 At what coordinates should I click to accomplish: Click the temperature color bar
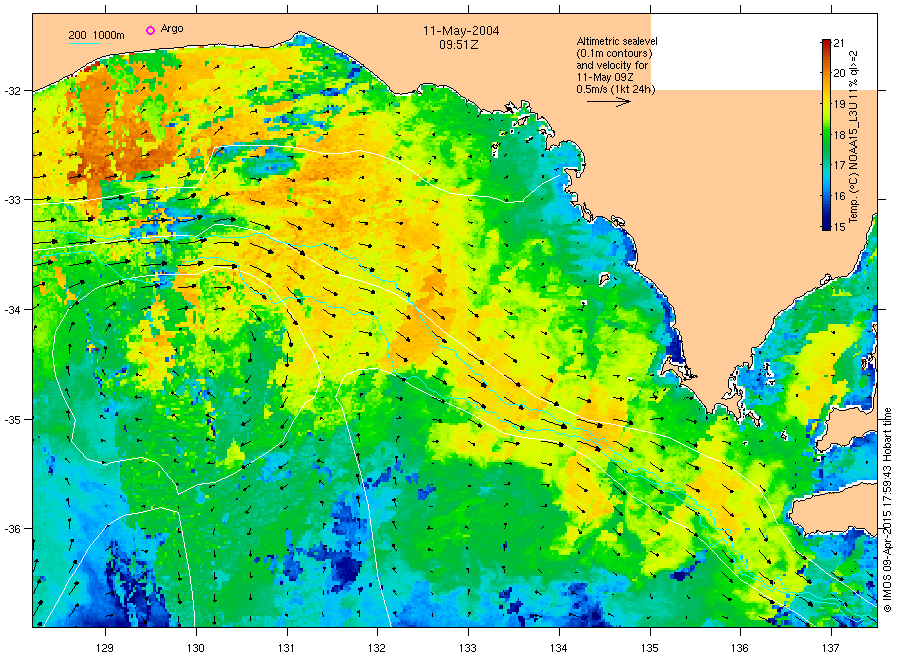tap(826, 135)
